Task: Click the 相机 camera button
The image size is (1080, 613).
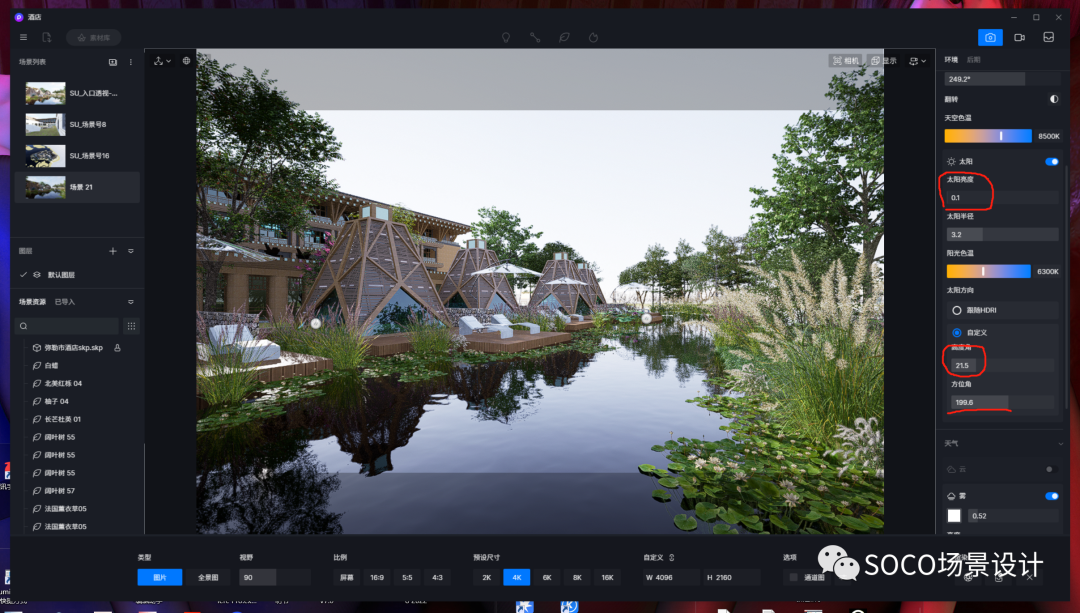Action: click(846, 61)
